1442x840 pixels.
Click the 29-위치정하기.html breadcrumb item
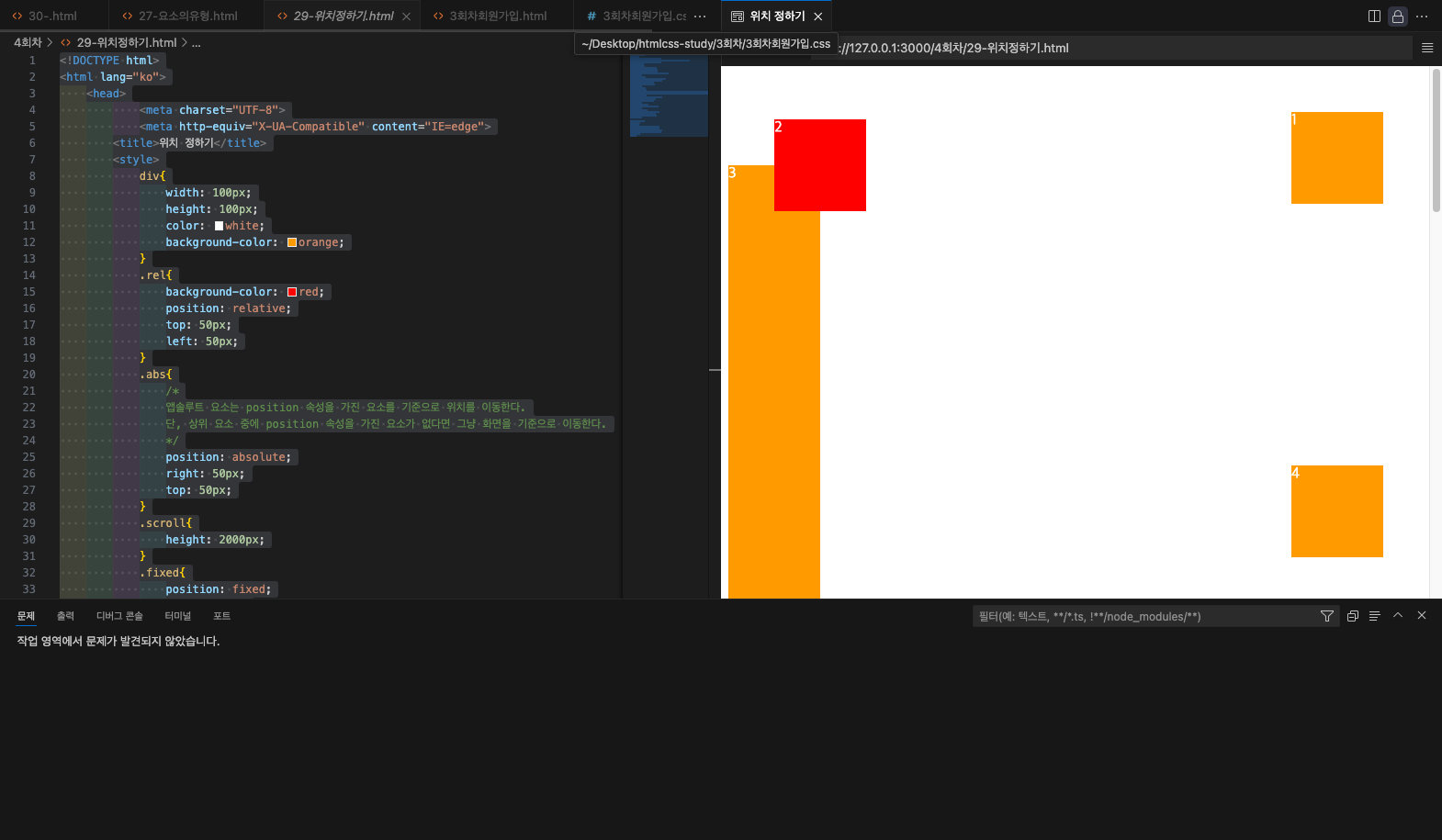coord(127,42)
